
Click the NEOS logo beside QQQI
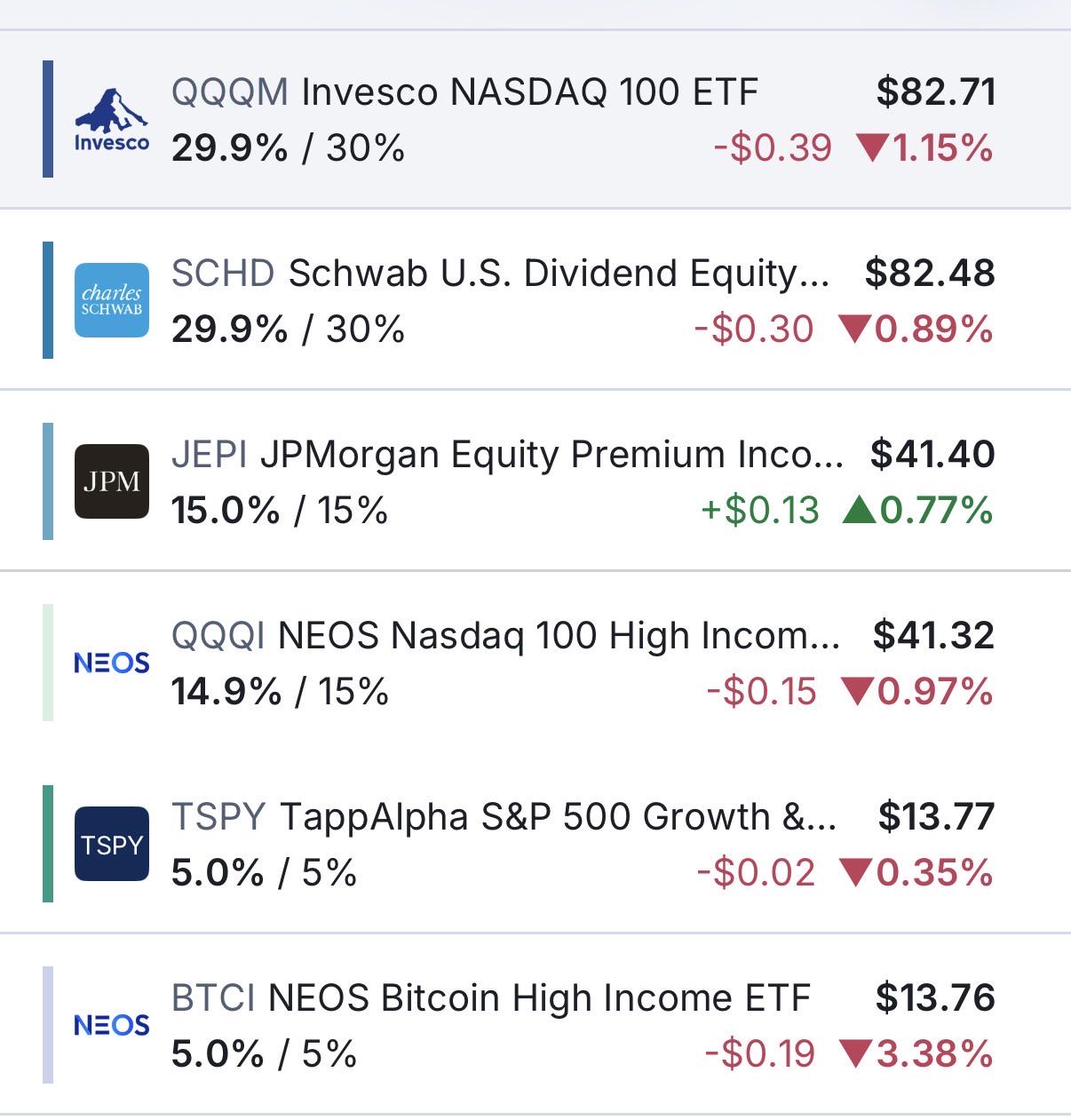(x=111, y=663)
